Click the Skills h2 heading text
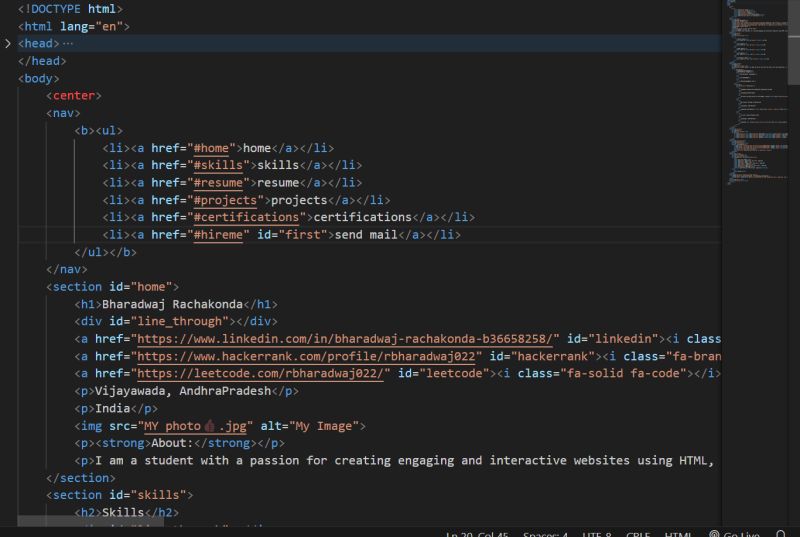This screenshot has height=537, width=800. 123,512
